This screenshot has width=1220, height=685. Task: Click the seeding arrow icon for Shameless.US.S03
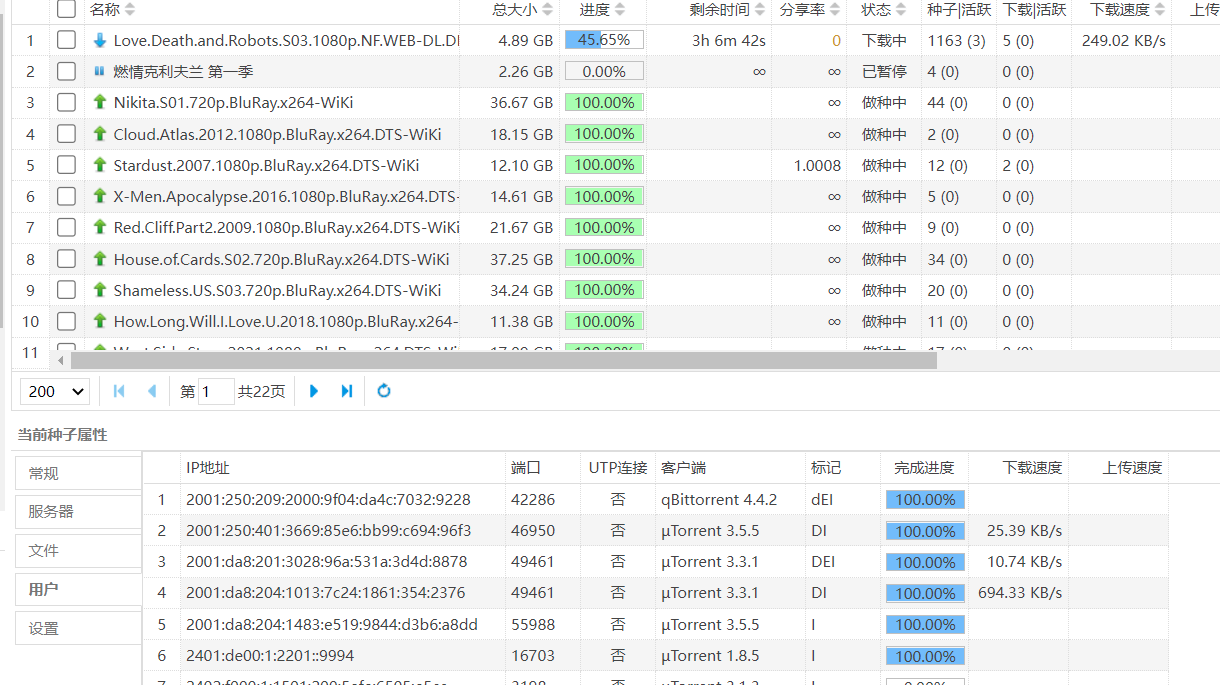pyautogui.click(x=99, y=290)
